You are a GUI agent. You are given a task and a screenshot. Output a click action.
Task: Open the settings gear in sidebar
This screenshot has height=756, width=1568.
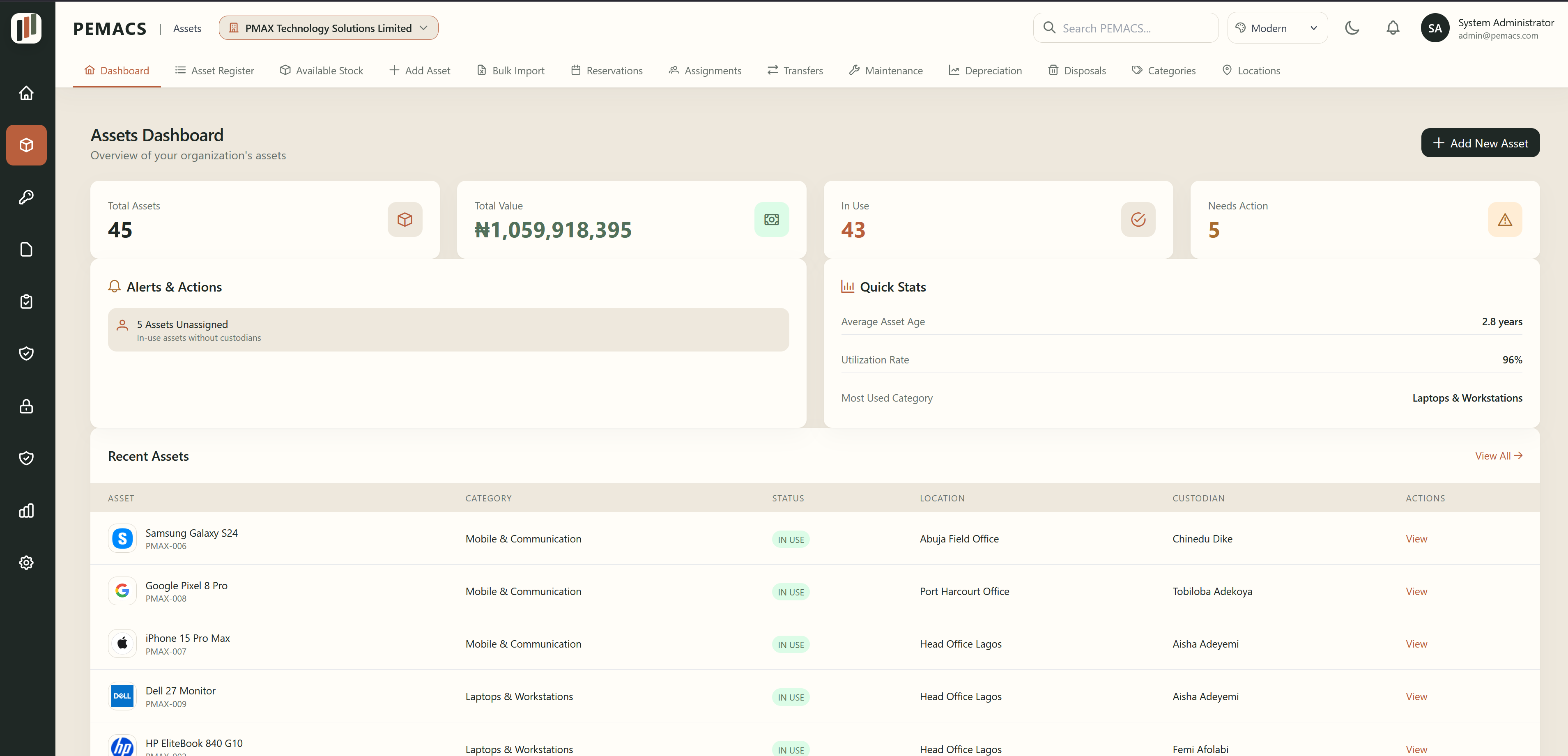(26, 563)
